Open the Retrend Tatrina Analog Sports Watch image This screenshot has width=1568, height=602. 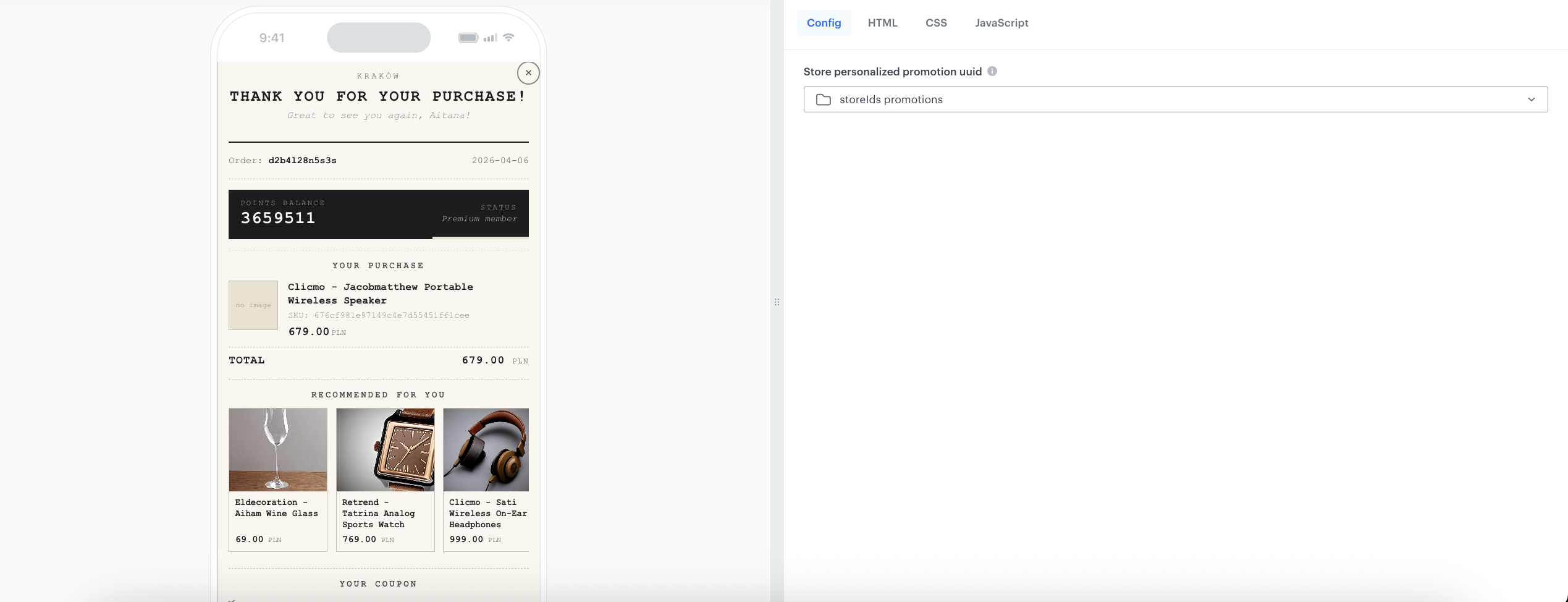pos(385,449)
